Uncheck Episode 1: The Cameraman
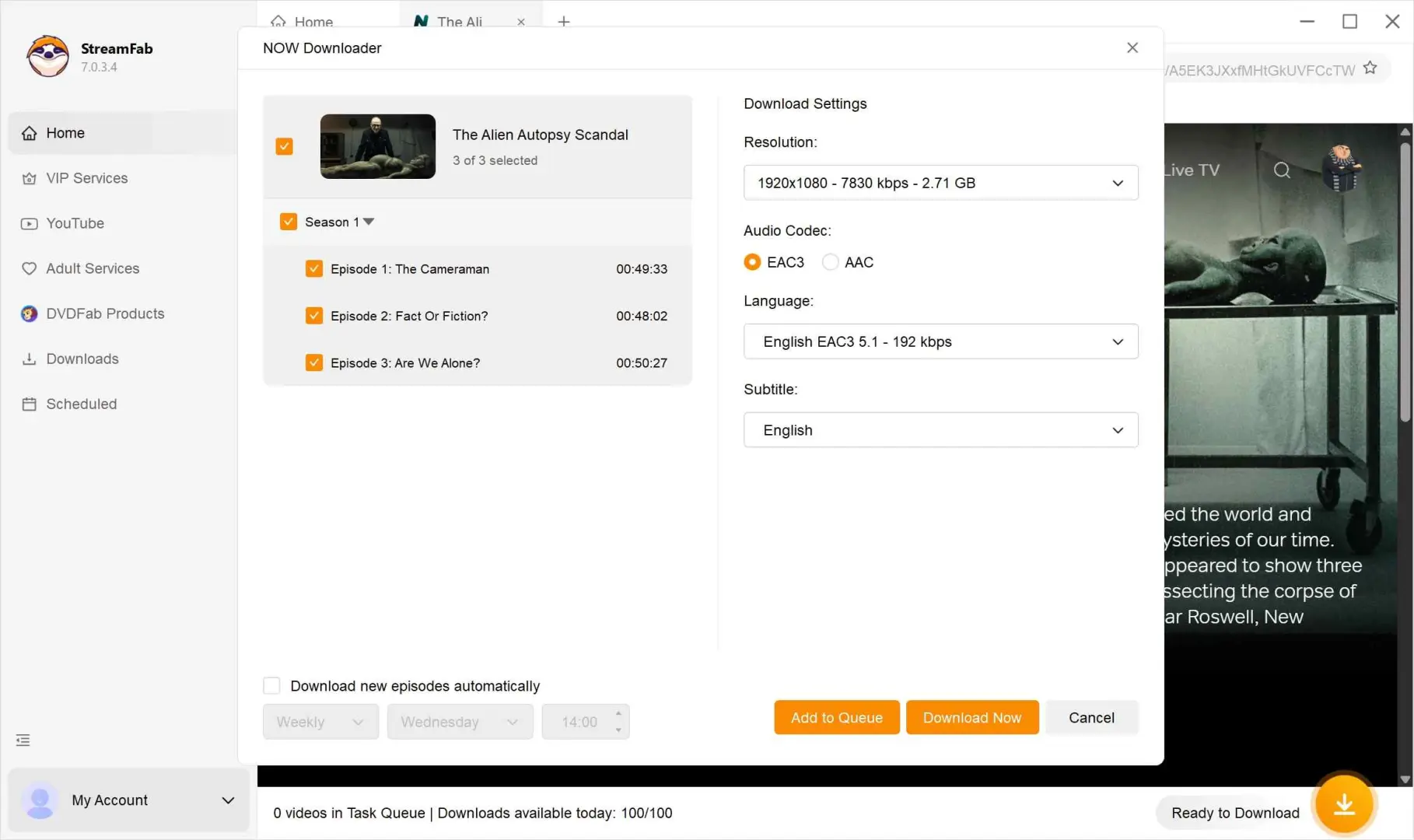 (314, 268)
